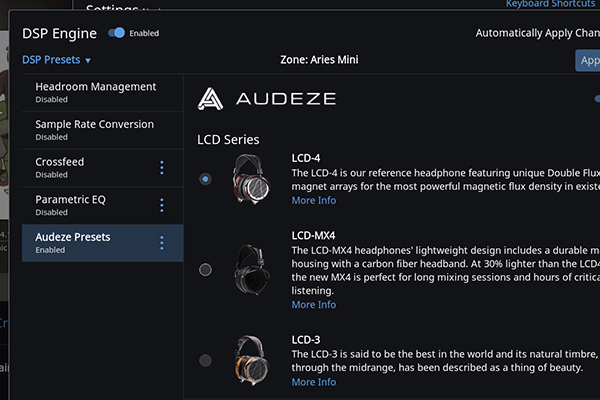Open the Keyboard Shortcuts link
The height and width of the screenshot is (400, 600).
pyautogui.click(x=552, y=4)
